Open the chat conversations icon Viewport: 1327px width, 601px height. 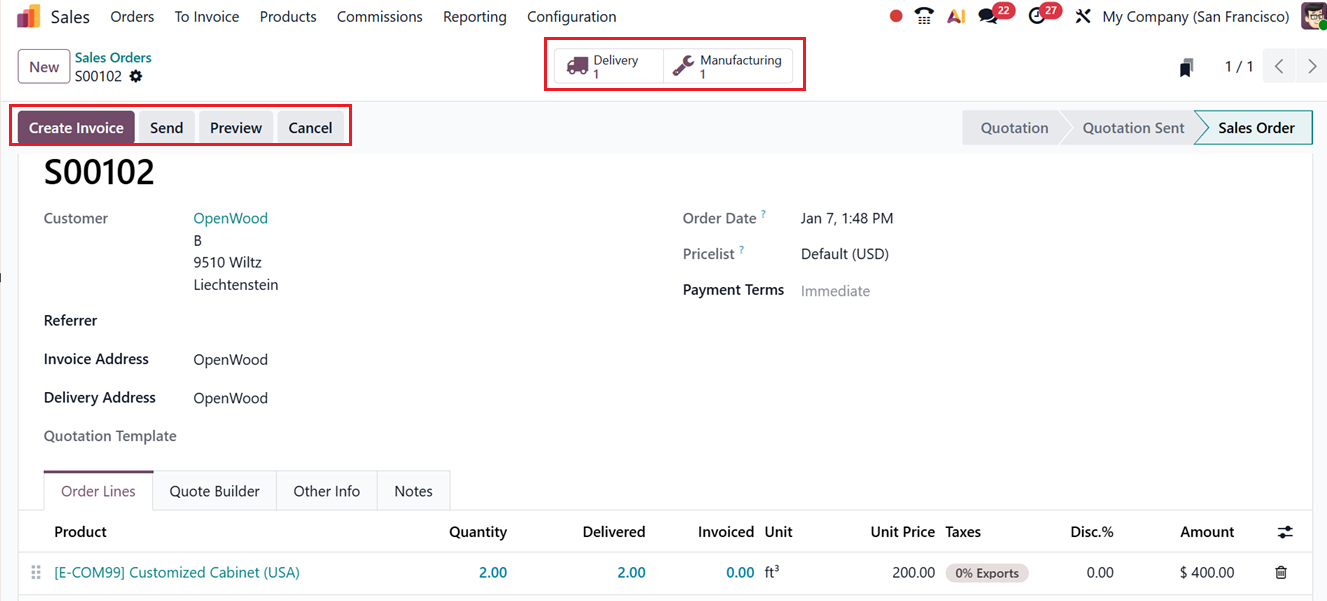click(989, 16)
